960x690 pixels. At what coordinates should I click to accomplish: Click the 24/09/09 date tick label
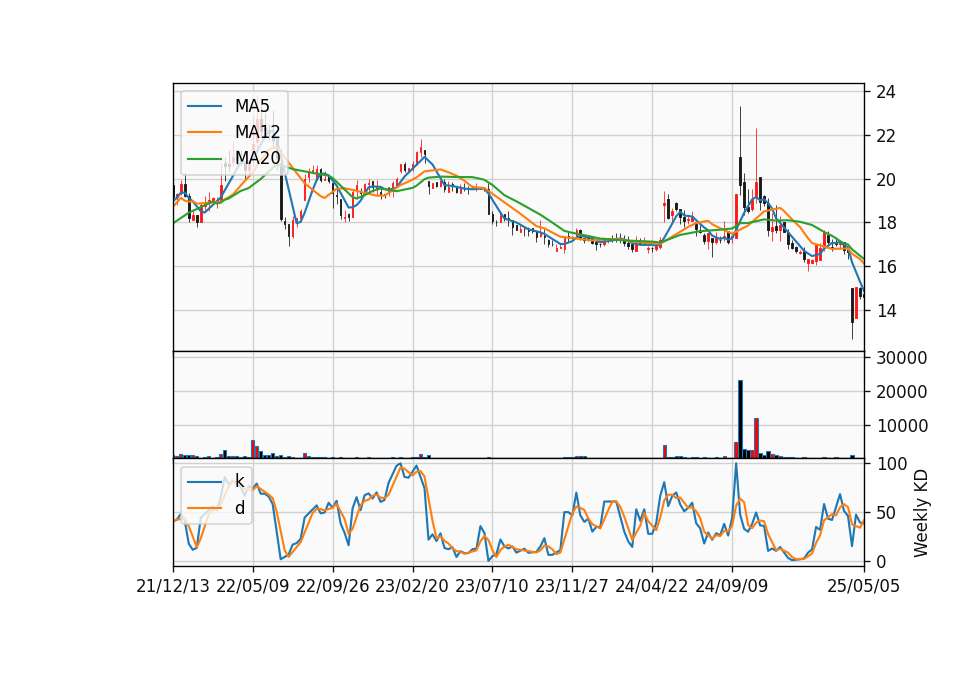click(x=732, y=586)
